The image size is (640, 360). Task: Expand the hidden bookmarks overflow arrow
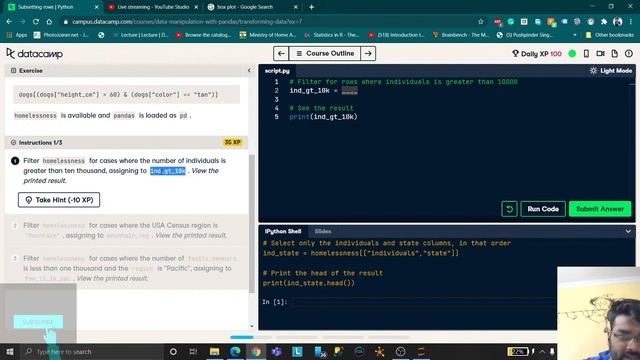pos(575,35)
